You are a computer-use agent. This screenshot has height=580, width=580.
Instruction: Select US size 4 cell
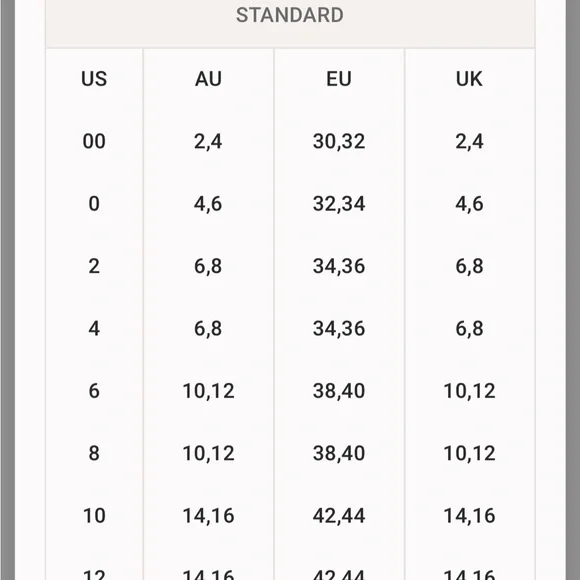pyautogui.click(x=94, y=328)
